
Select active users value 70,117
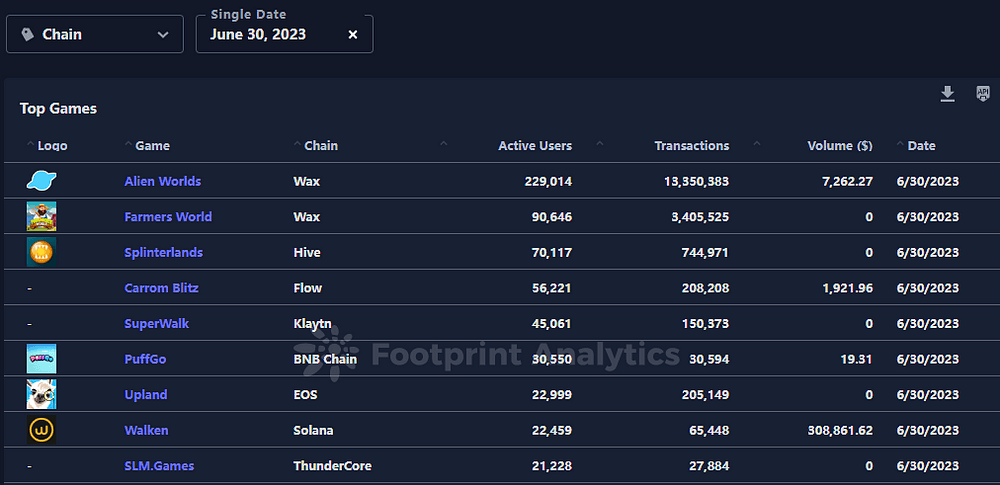point(552,253)
